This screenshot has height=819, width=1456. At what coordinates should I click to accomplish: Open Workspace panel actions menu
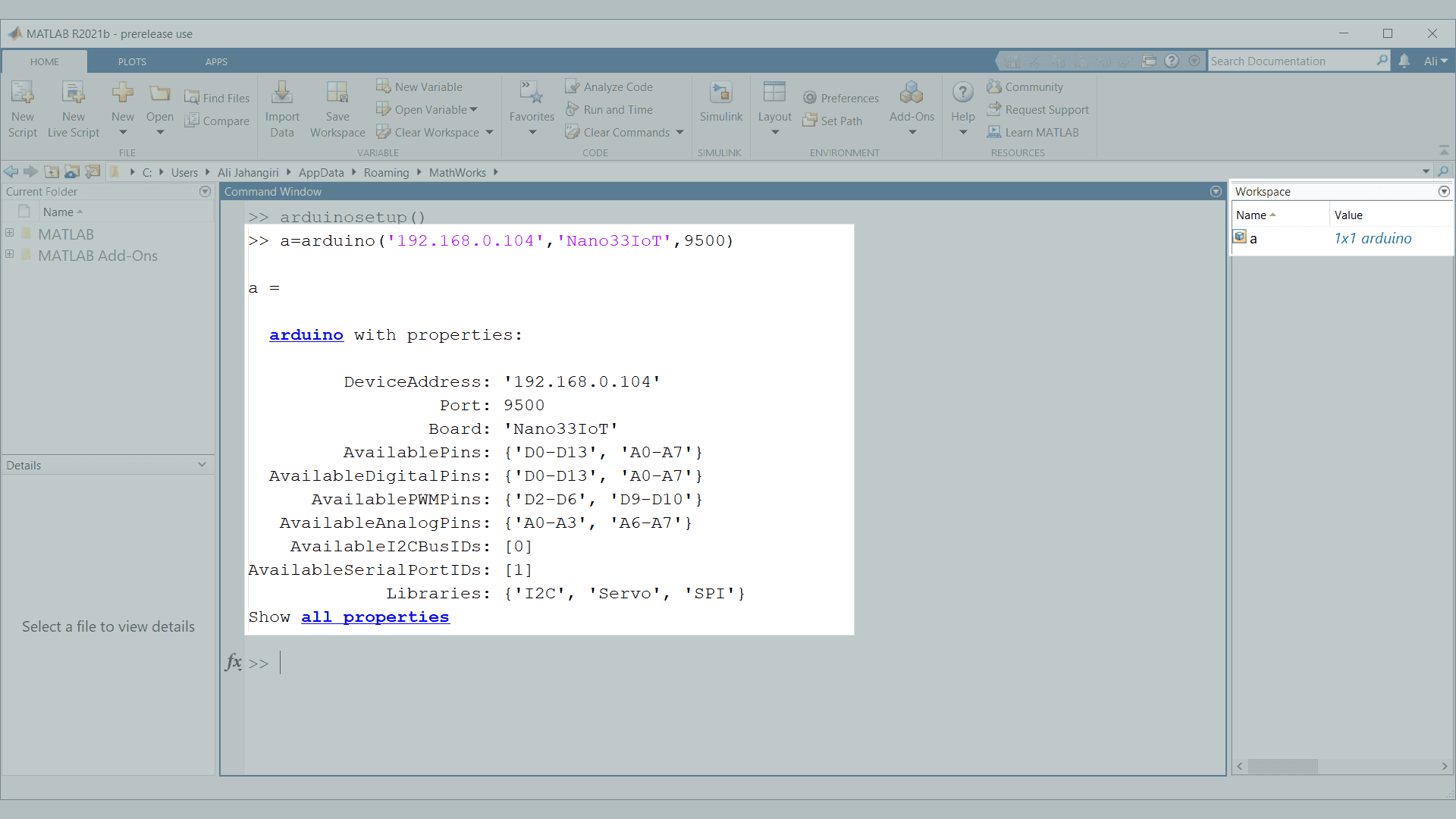(1444, 192)
